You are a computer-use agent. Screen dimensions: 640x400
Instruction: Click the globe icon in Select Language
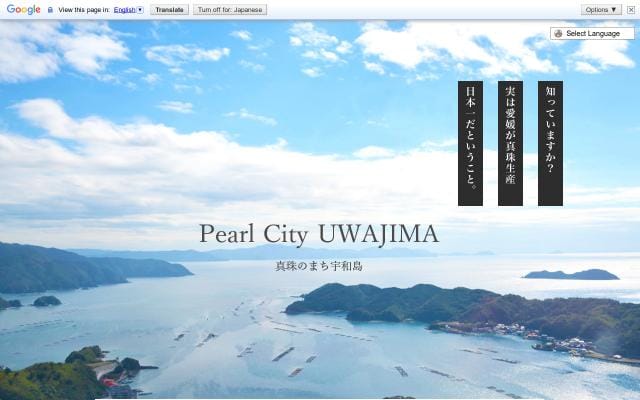tap(558, 33)
